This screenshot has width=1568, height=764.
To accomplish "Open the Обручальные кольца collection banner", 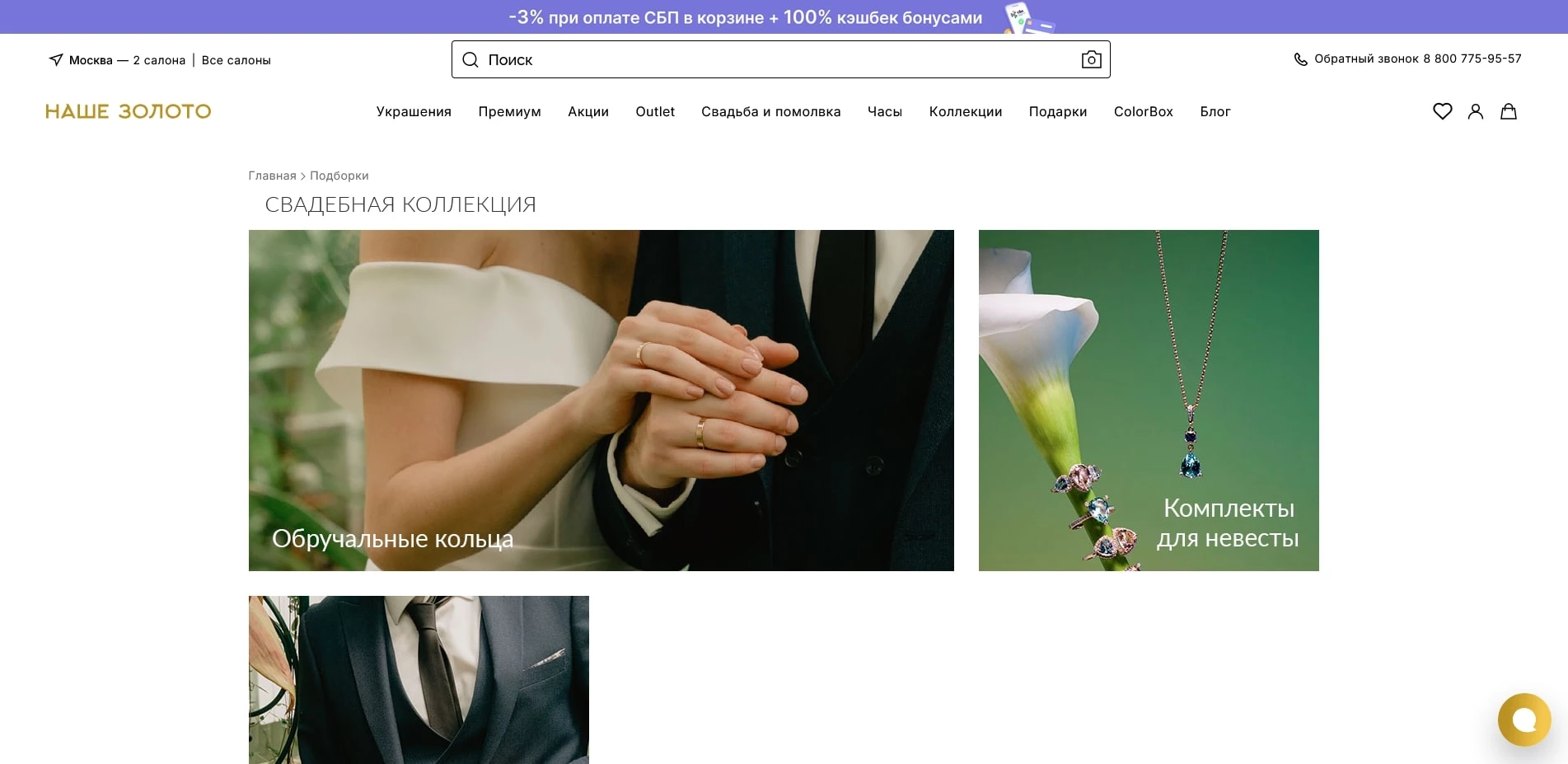I will click(x=601, y=400).
